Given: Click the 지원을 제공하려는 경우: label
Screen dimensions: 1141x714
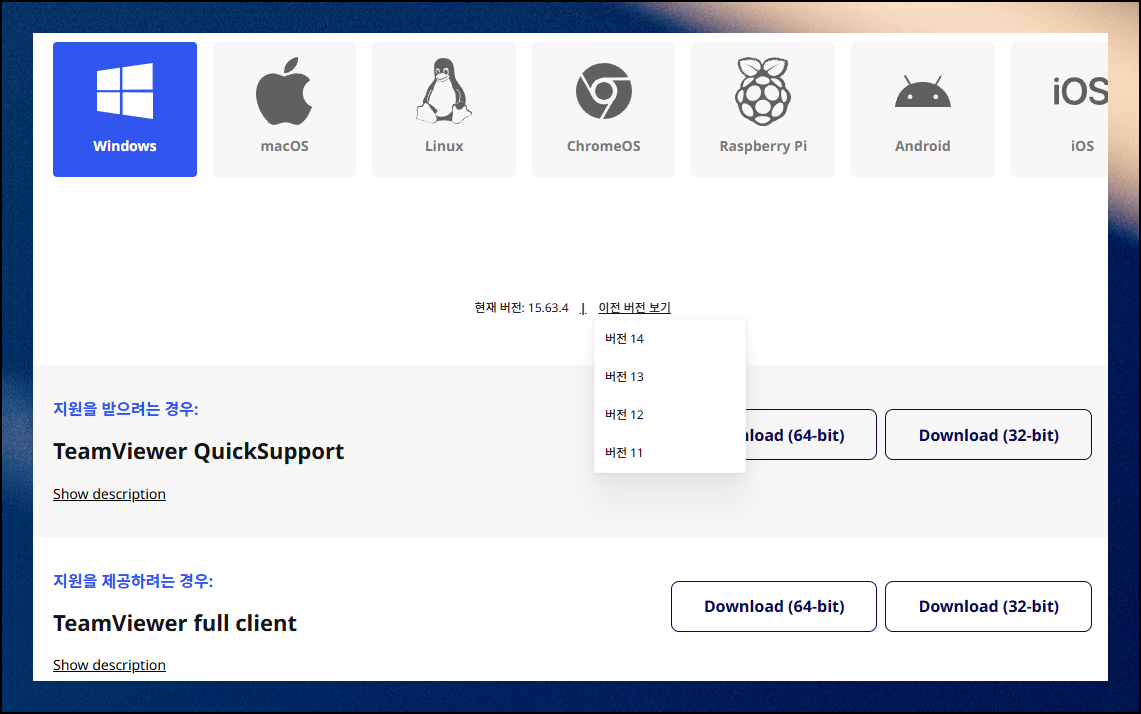Looking at the screenshot, I should [133, 581].
